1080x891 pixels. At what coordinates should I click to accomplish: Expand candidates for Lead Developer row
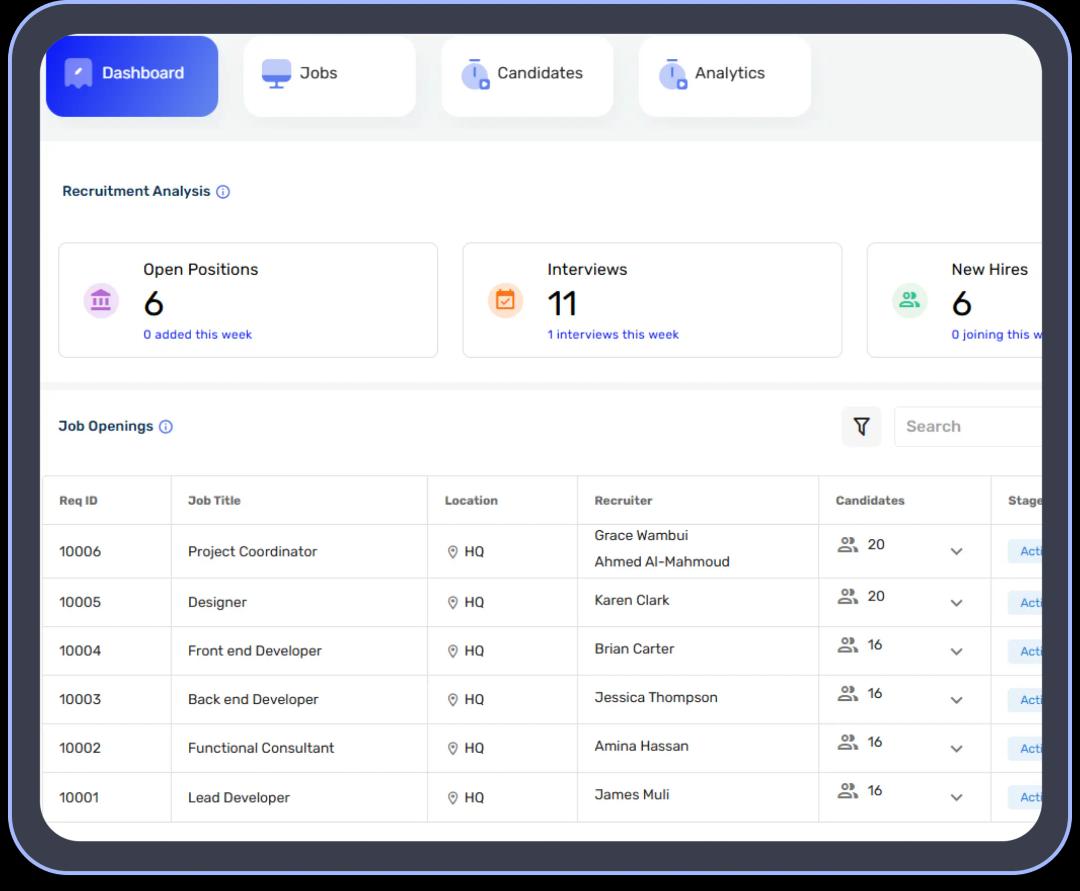click(x=956, y=798)
